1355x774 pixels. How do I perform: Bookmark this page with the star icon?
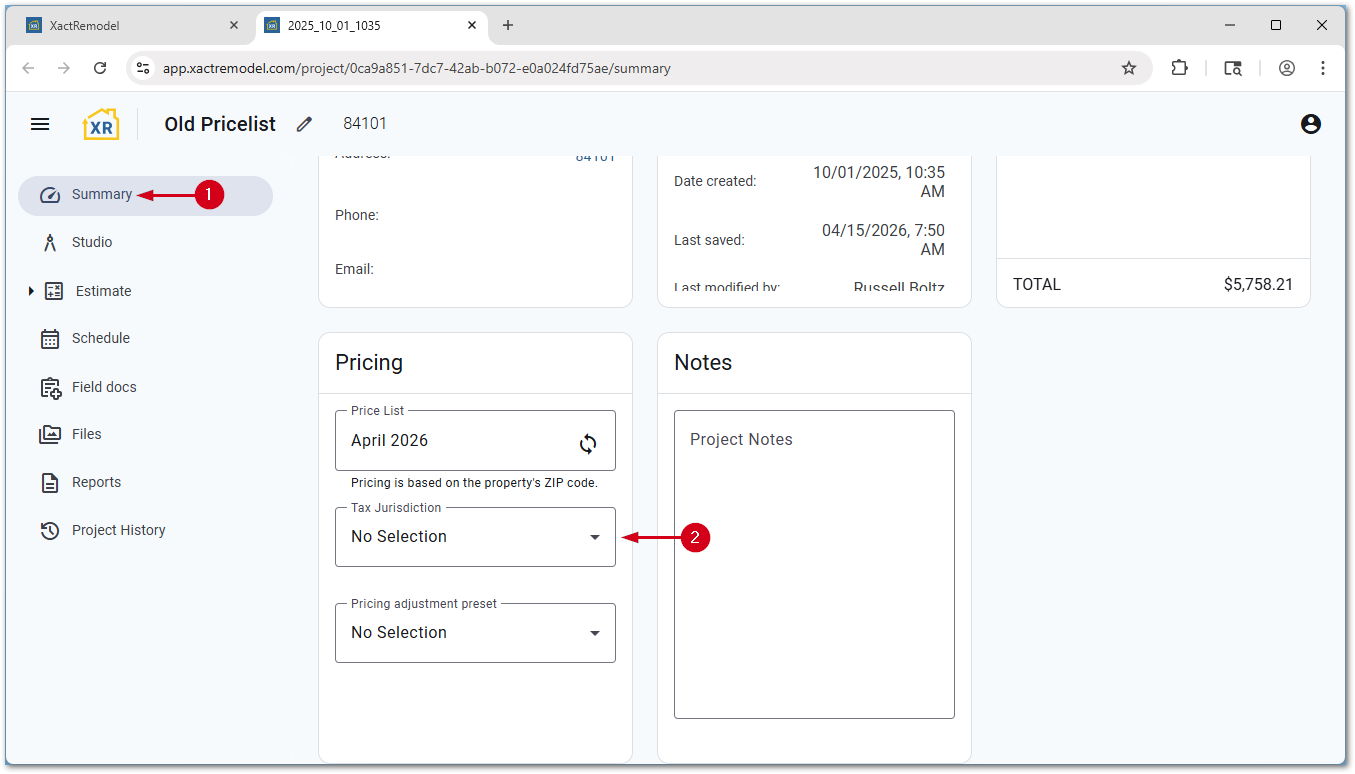tap(1129, 68)
